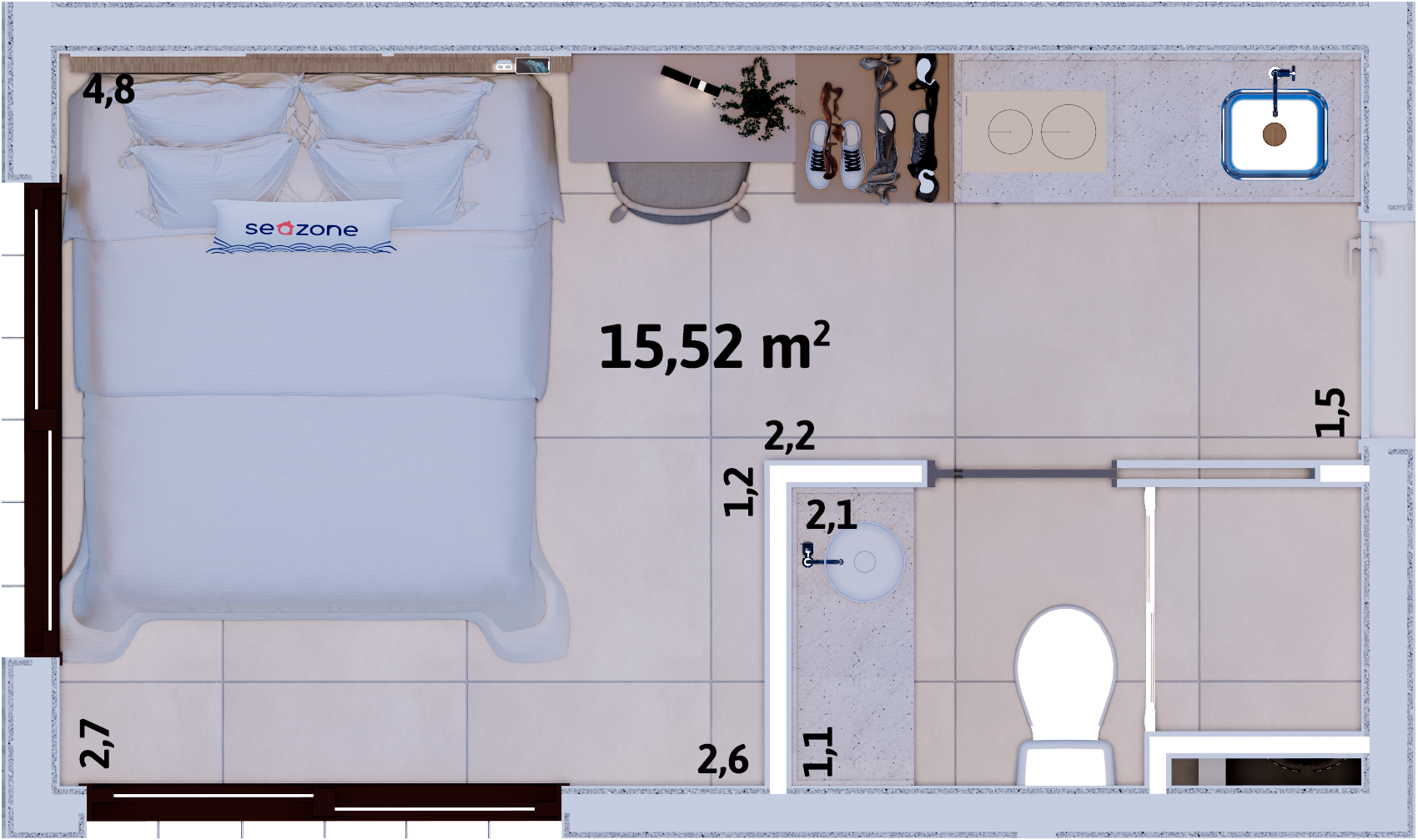The width and height of the screenshot is (1418, 840).
Task: Select the 2,6 dimension label
Action: pos(723,760)
